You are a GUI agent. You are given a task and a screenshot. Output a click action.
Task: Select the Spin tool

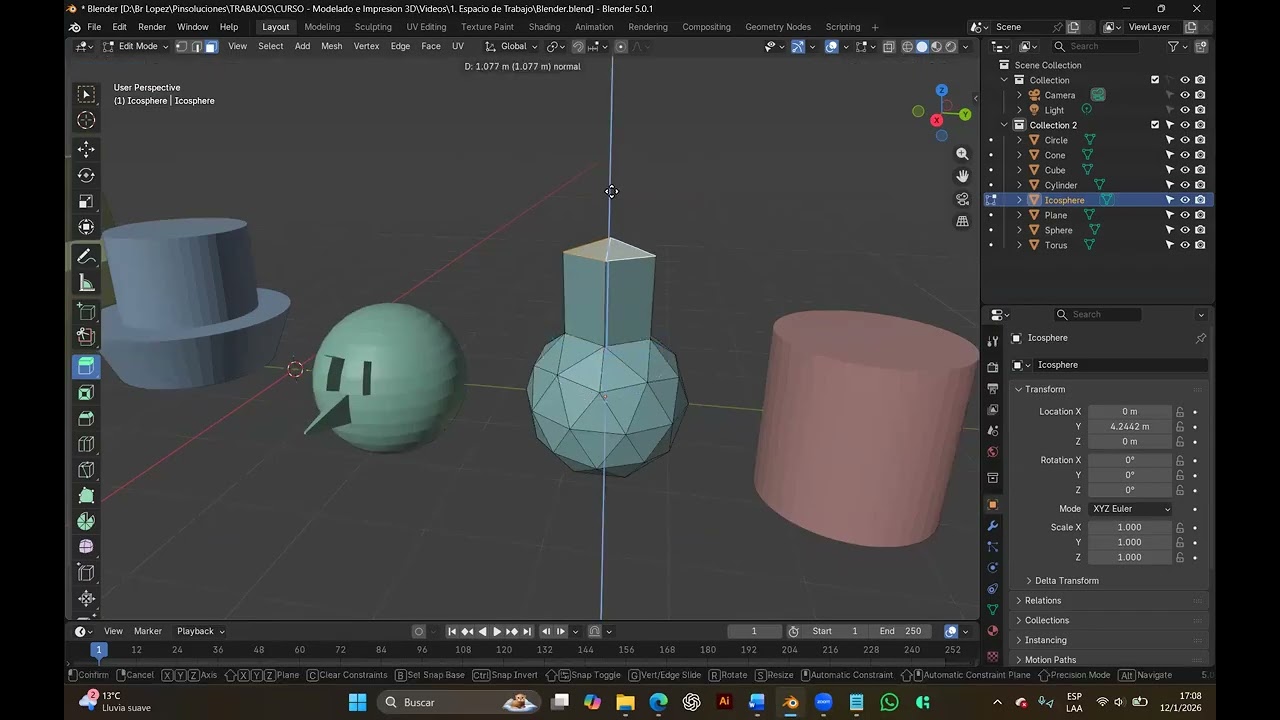pyautogui.click(x=86, y=521)
